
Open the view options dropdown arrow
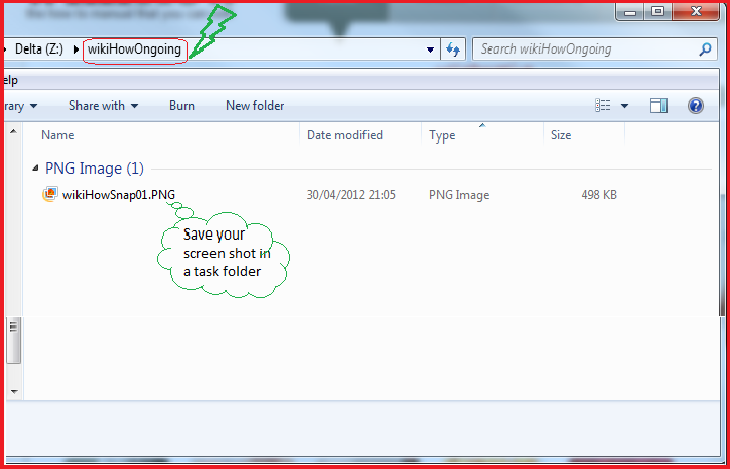(x=624, y=106)
